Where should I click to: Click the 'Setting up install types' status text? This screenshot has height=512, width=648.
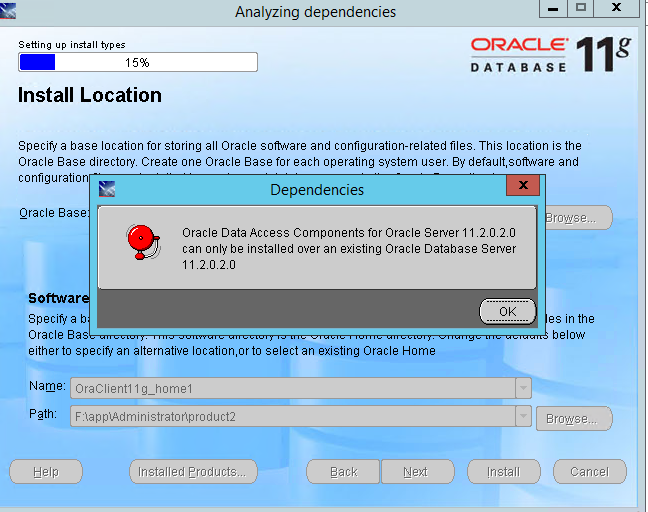[x=72, y=45]
